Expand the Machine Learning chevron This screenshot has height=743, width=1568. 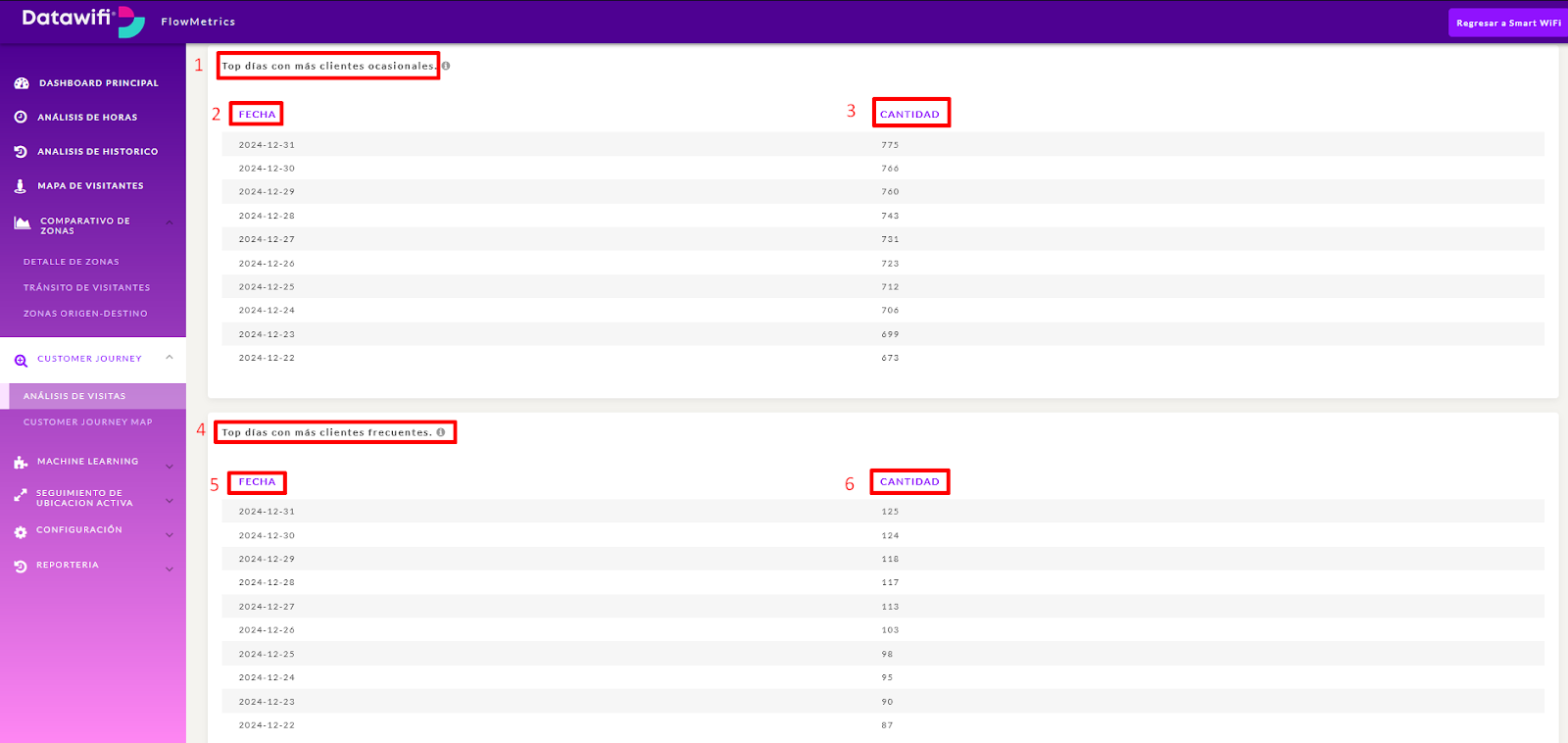[170, 467]
